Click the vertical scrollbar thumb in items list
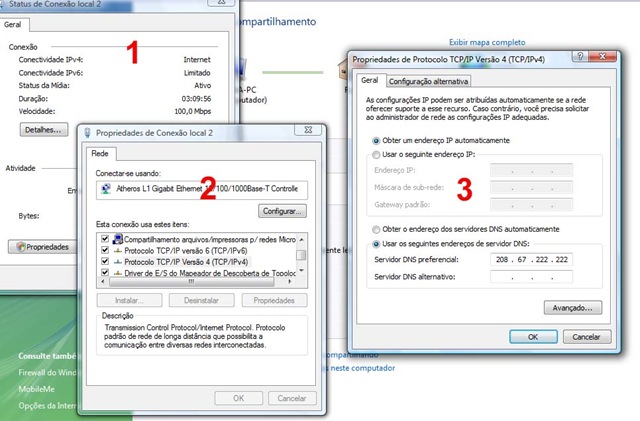Image resolution: width=640 pixels, height=421 pixels. tap(301, 255)
